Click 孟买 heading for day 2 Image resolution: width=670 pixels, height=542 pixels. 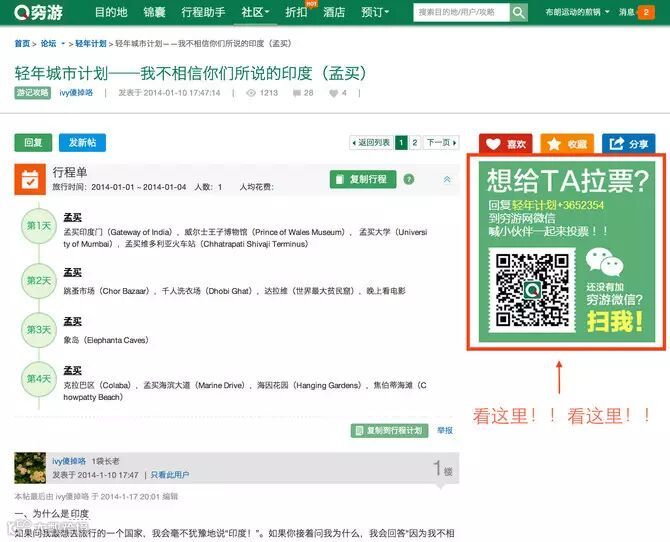(72, 272)
